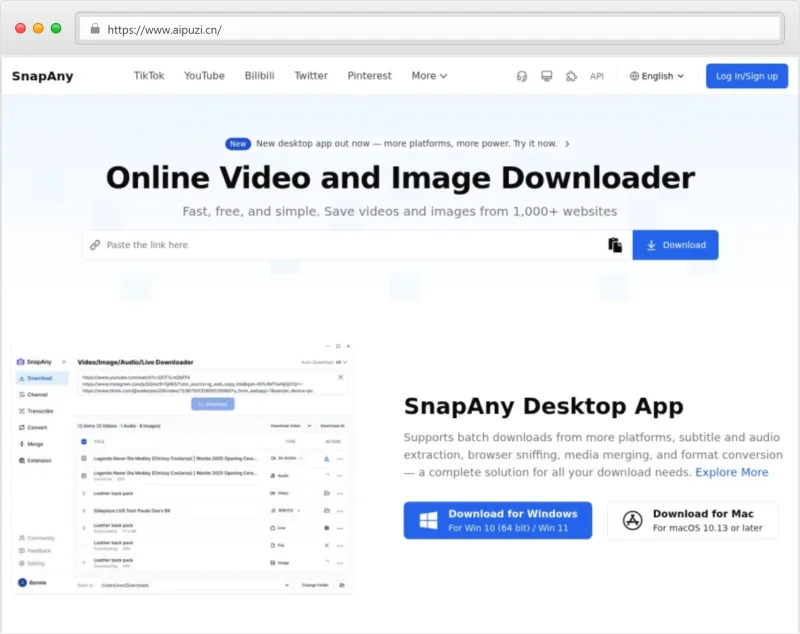Open the Bilibili downloader page

coord(259,75)
